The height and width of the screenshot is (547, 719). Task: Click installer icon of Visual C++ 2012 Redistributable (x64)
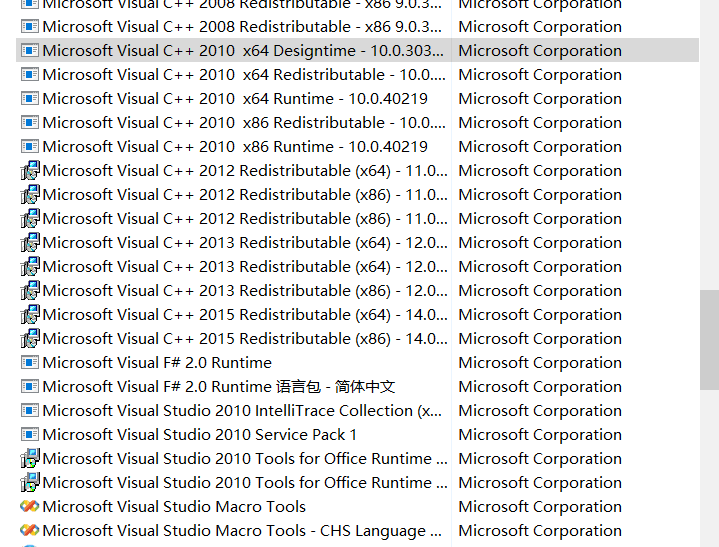coord(30,171)
